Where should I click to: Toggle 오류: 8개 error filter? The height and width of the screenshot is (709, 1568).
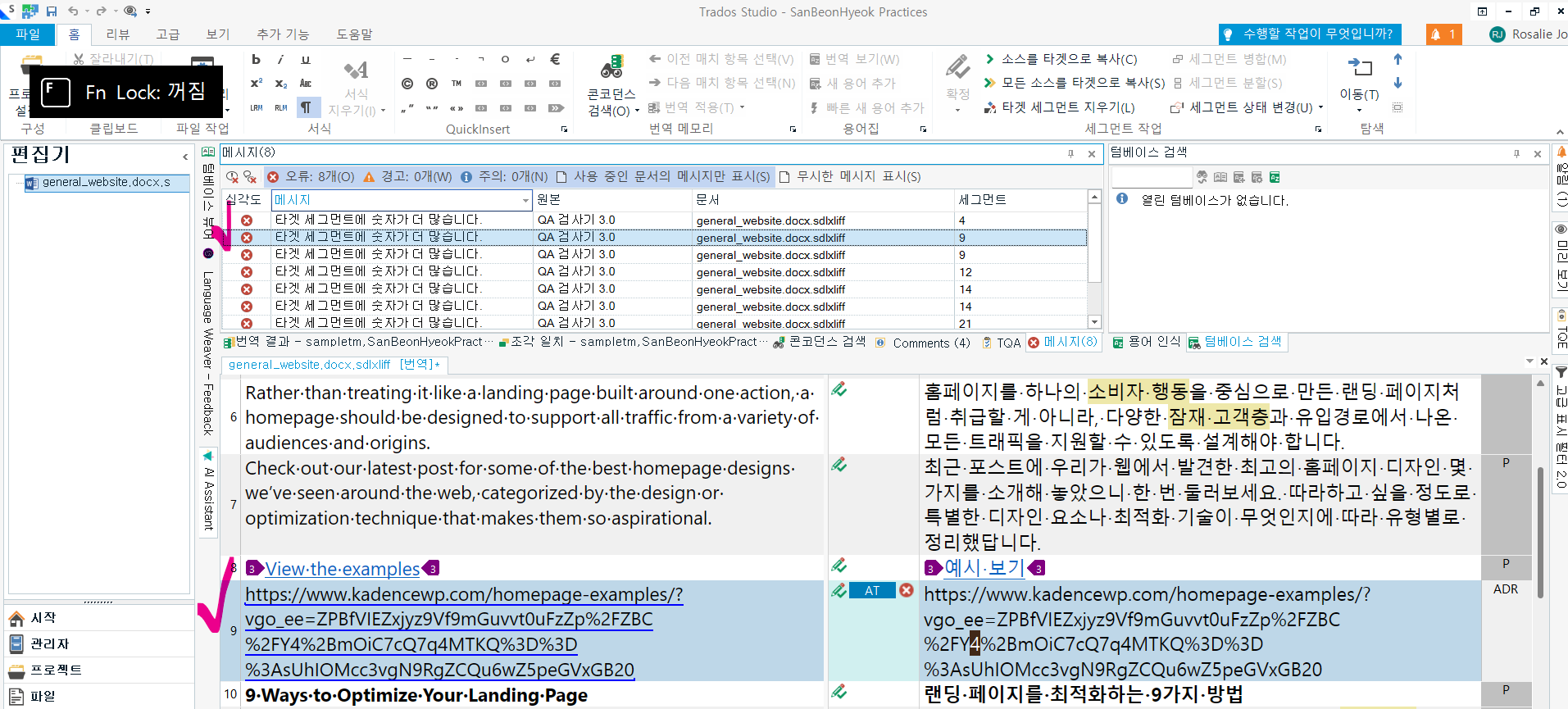coord(311,177)
